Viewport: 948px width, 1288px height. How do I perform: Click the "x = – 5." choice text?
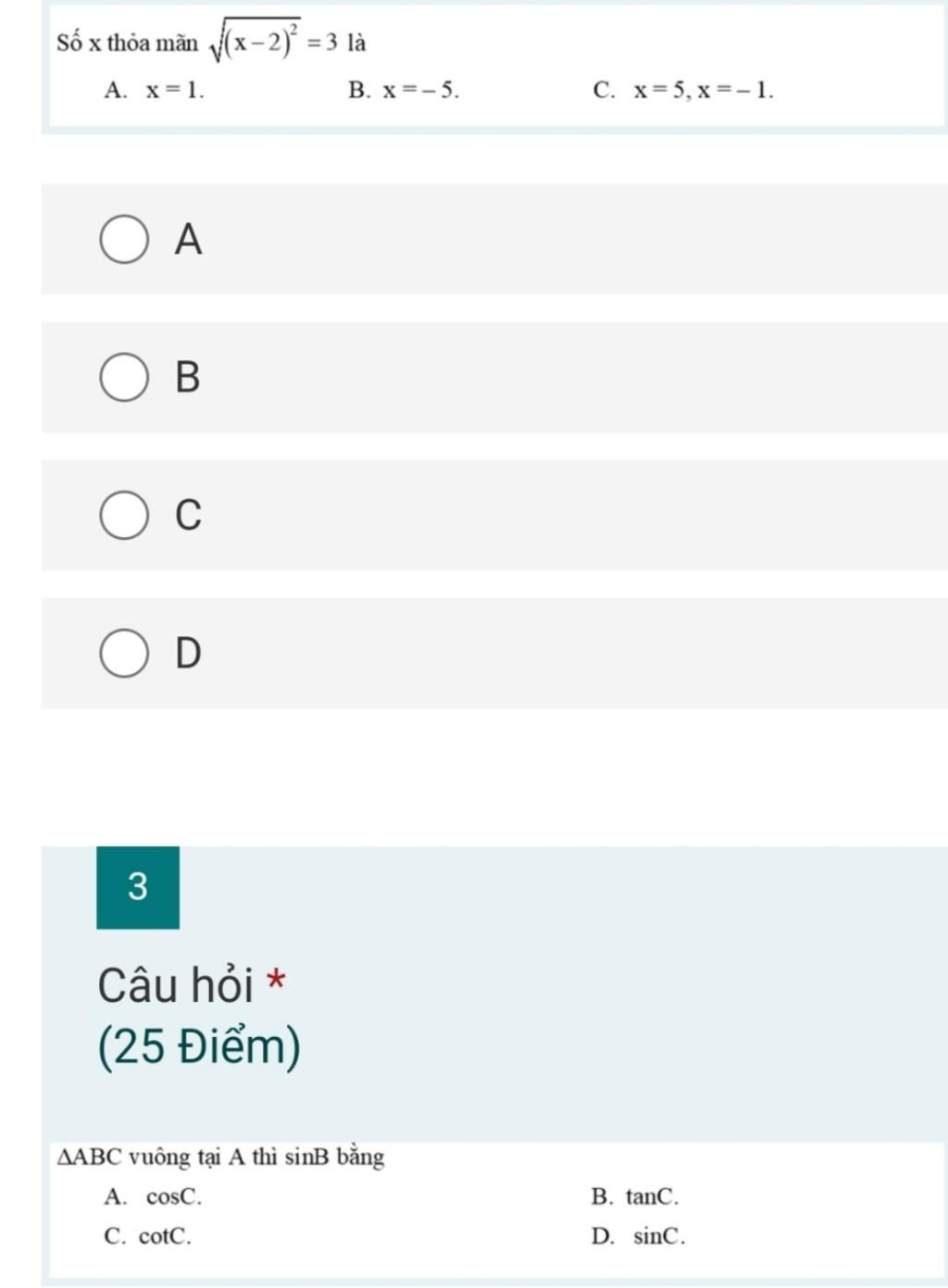pyautogui.click(x=421, y=90)
